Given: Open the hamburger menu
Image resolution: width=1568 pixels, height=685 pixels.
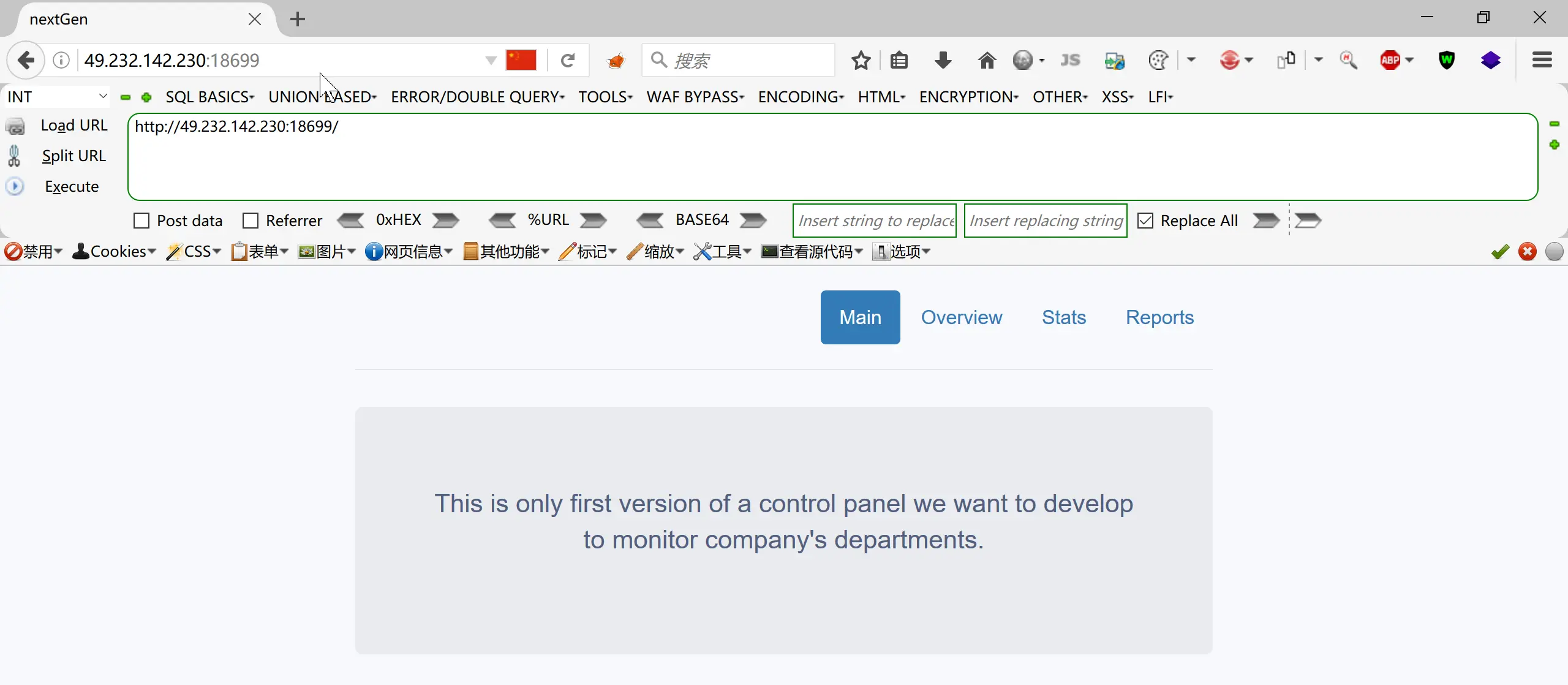Looking at the screenshot, I should (1542, 60).
